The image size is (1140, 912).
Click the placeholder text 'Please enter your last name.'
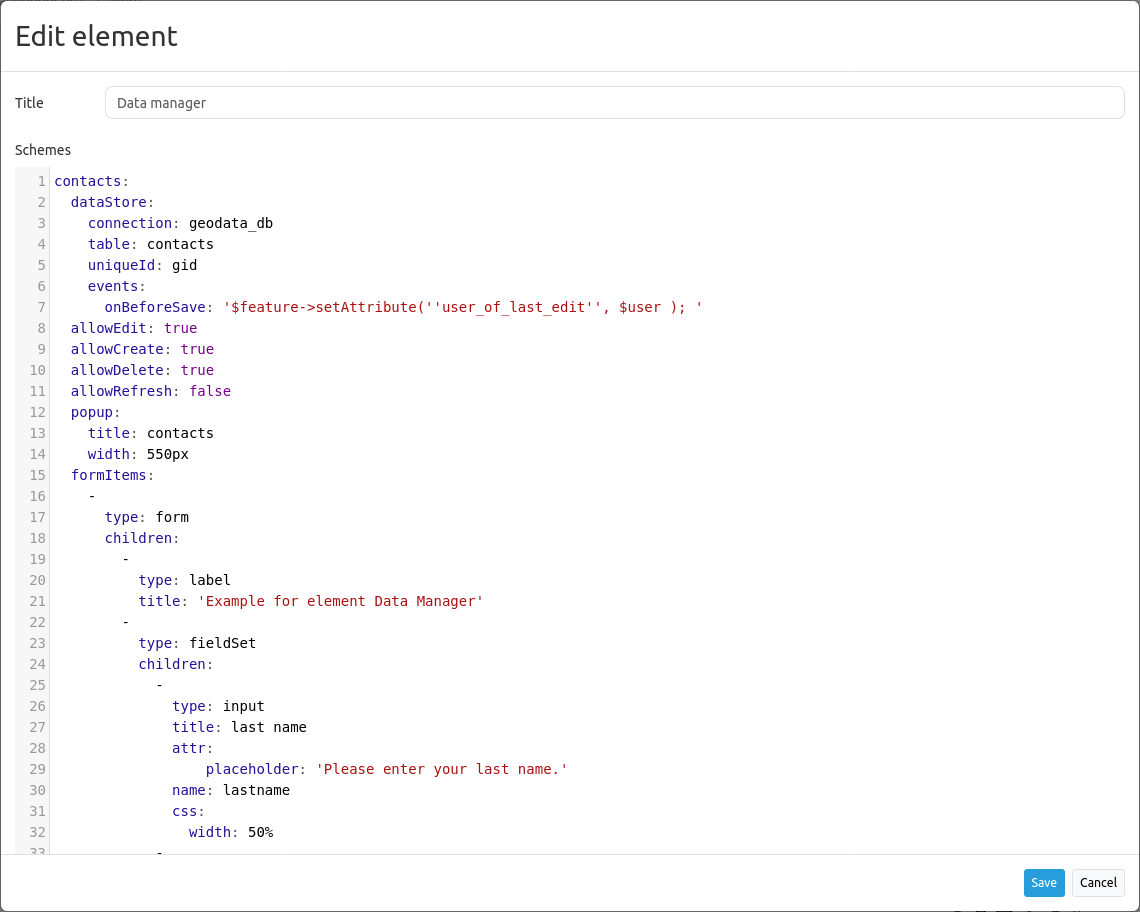pos(441,770)
